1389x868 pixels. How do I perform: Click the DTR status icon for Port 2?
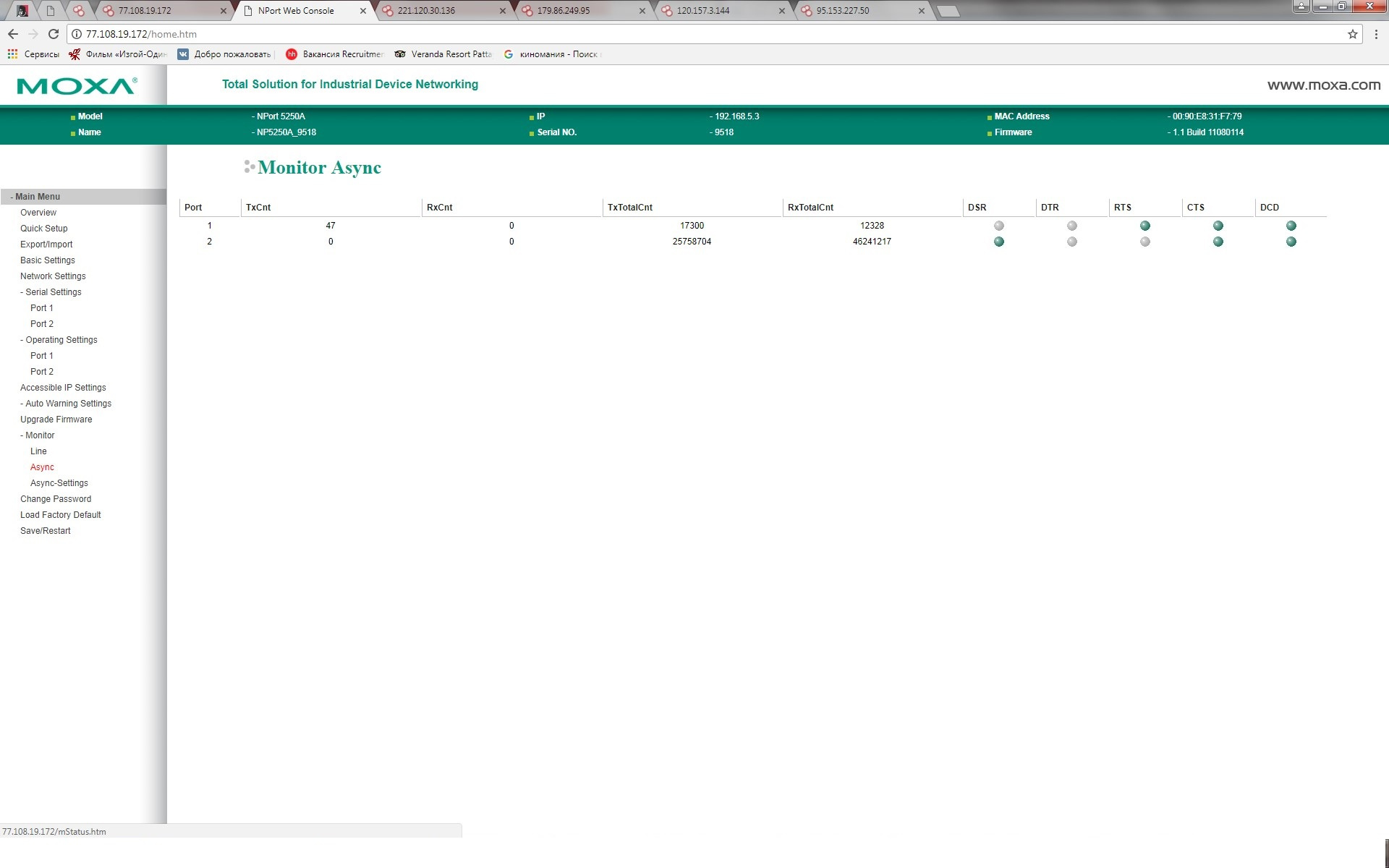pos(1071,241)
